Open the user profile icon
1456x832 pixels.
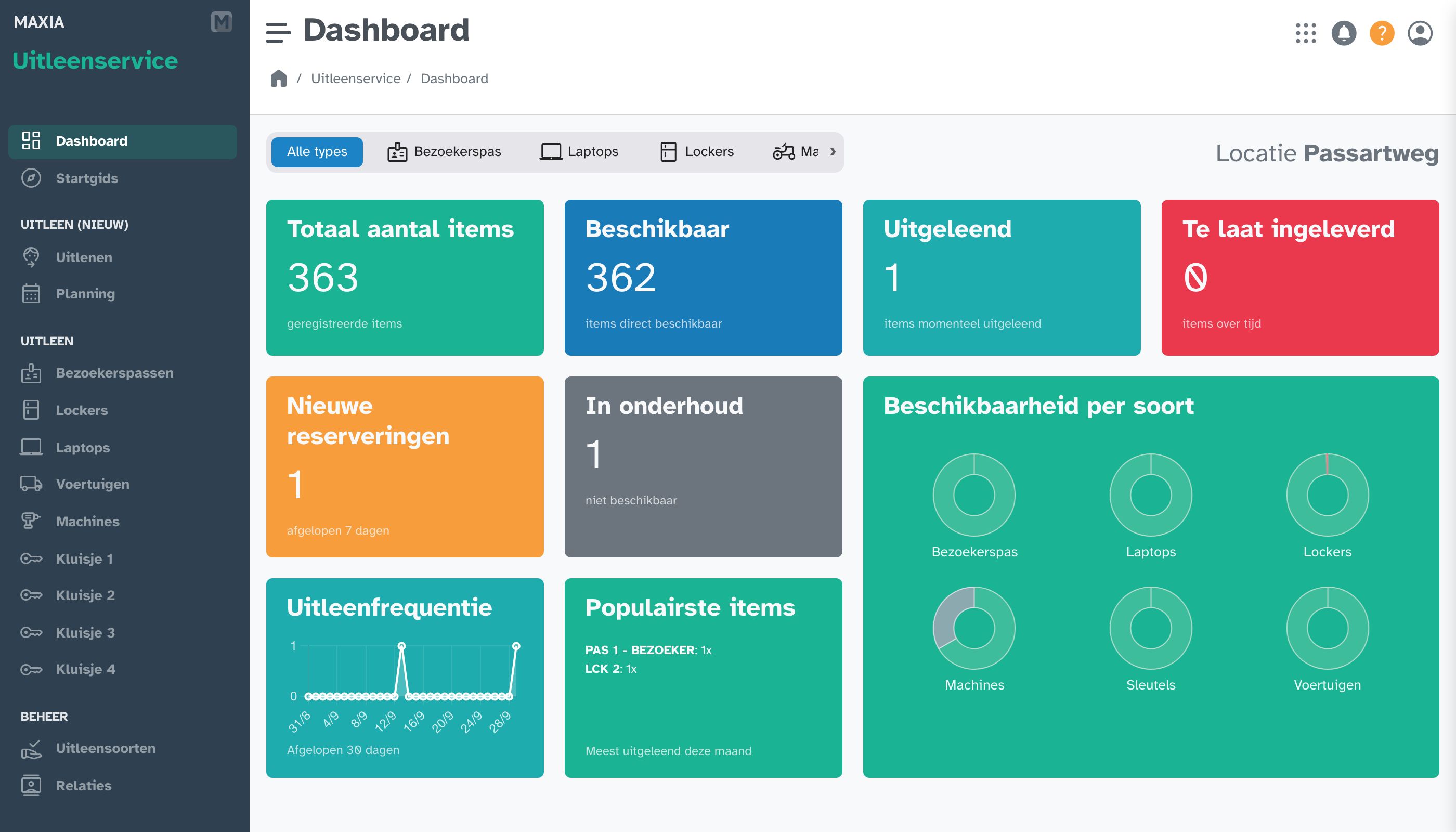pos(1420,33)
